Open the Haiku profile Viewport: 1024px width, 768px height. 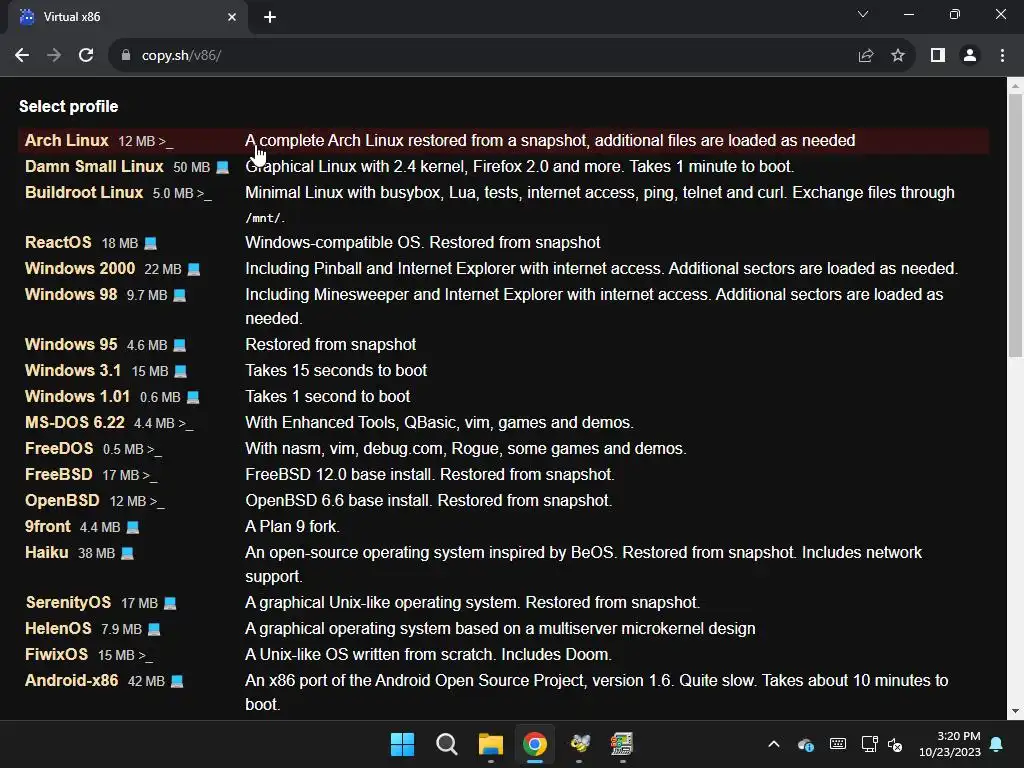pyautogui.click(x=46, y=553)
